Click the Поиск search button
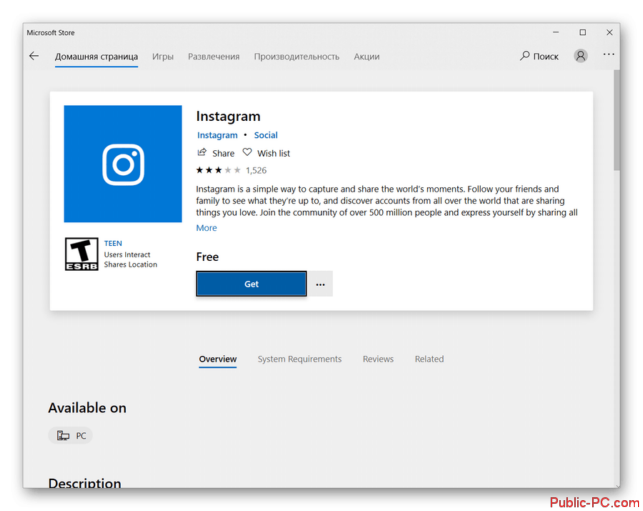 click(539, 56)
